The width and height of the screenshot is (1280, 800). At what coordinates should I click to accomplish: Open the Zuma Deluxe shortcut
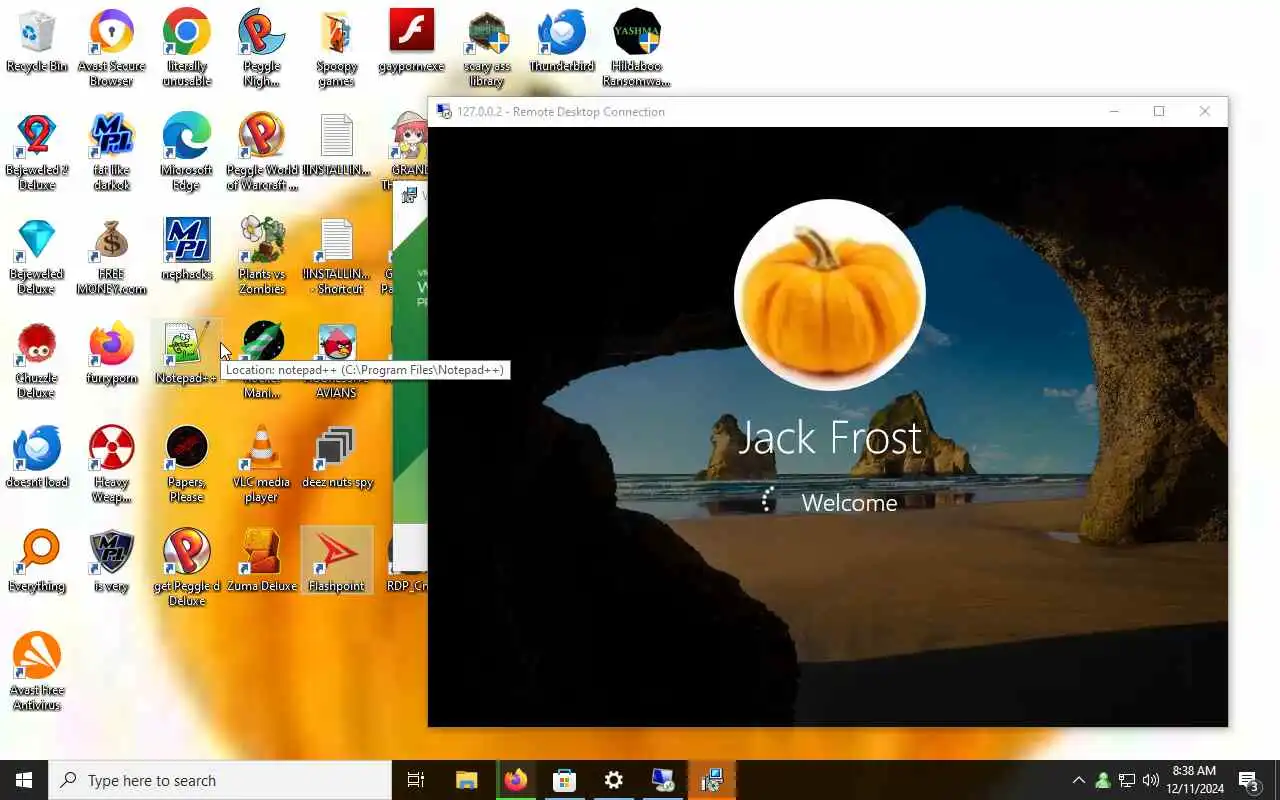tap(261, 561)
